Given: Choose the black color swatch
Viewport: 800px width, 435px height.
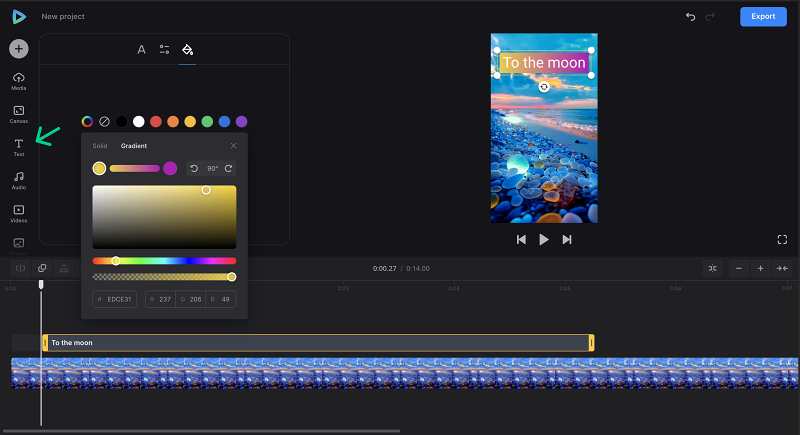Looking at the screenshot, I should click(121, 121).
